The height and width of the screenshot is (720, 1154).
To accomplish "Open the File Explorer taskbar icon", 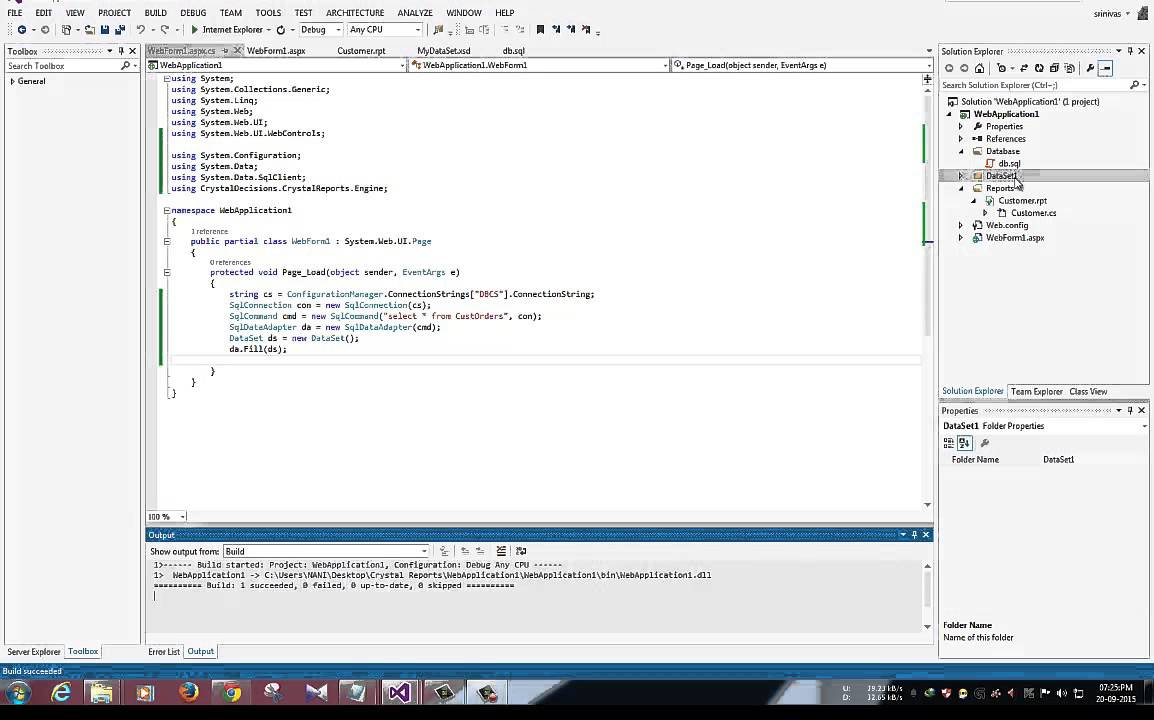I will tap(102, 692).
